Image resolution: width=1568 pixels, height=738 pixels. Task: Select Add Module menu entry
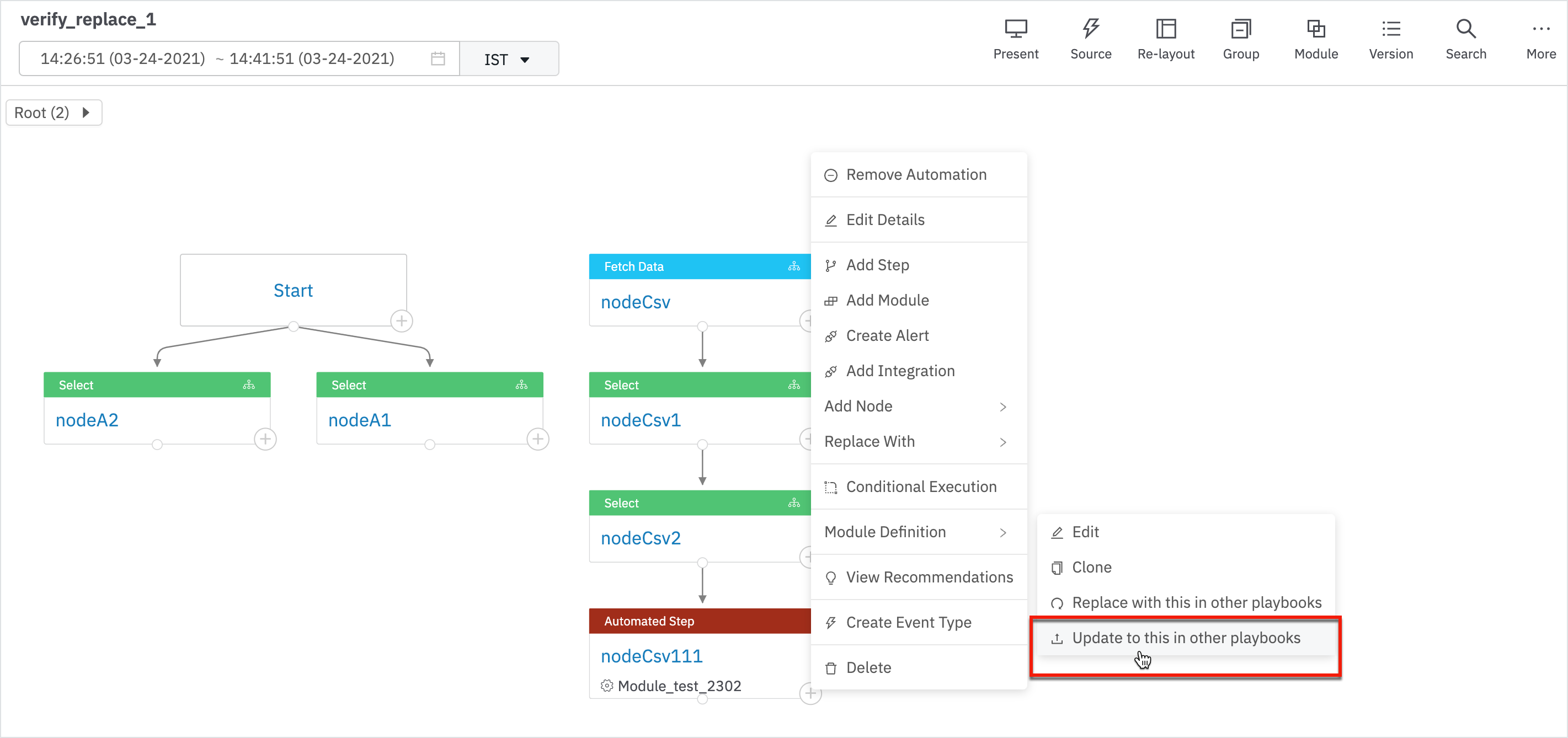coord(919,300)
